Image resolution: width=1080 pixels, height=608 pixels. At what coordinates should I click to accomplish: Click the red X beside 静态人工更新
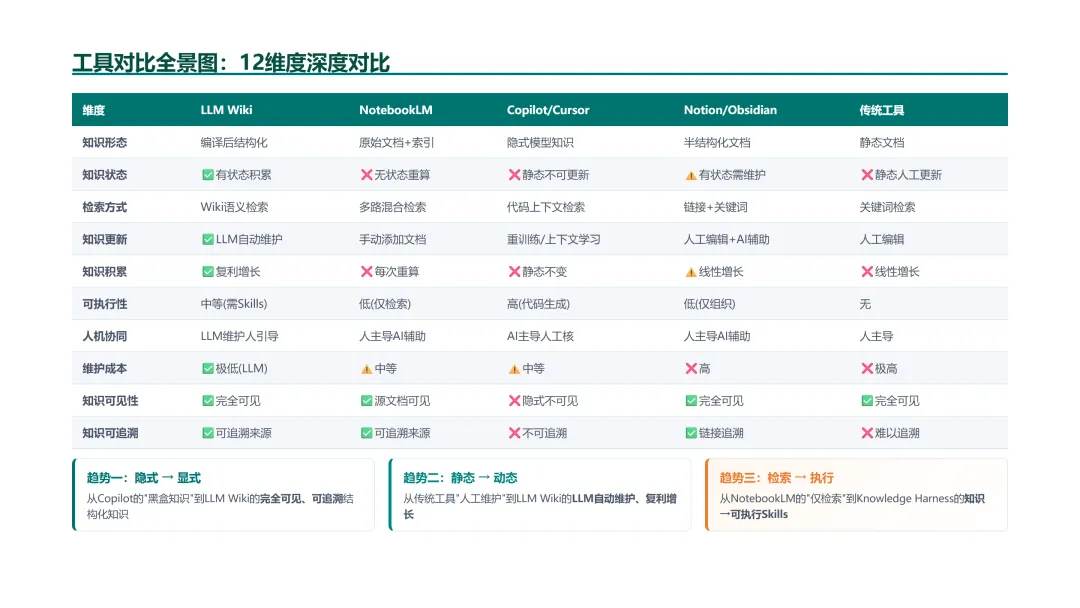[867, 175]
